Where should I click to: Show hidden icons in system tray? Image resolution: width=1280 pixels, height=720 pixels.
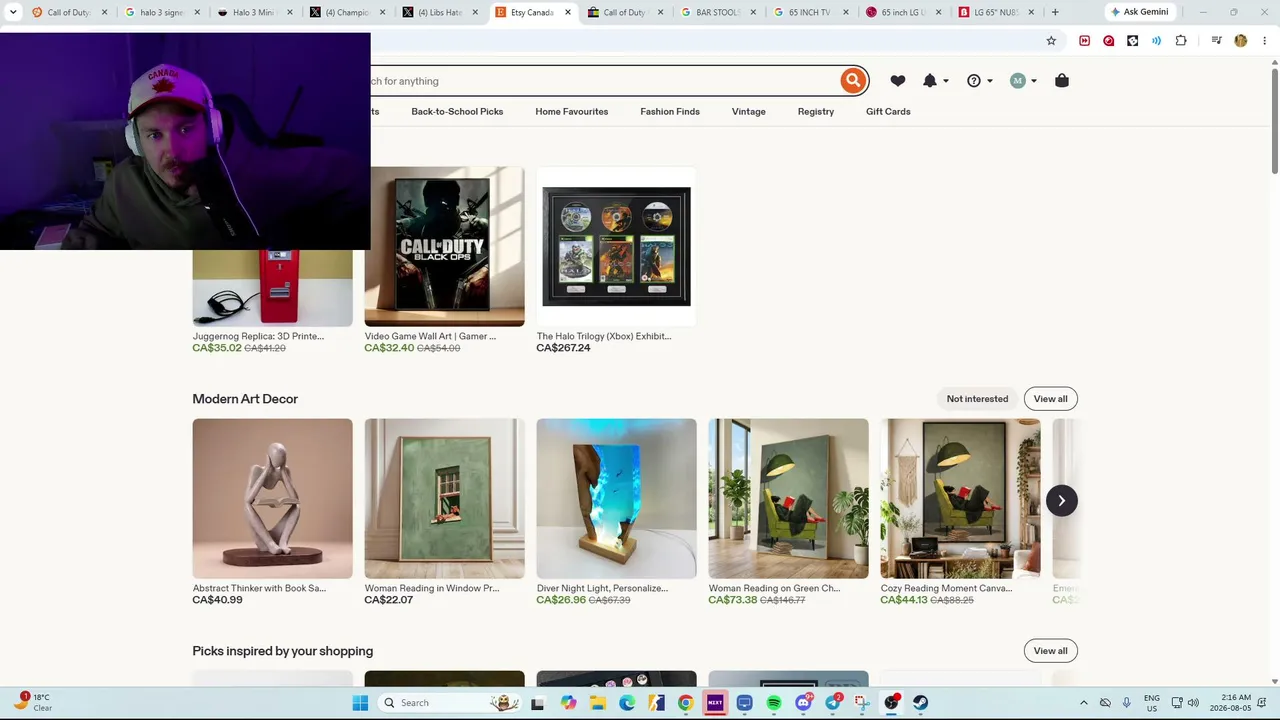[1084, 703]
